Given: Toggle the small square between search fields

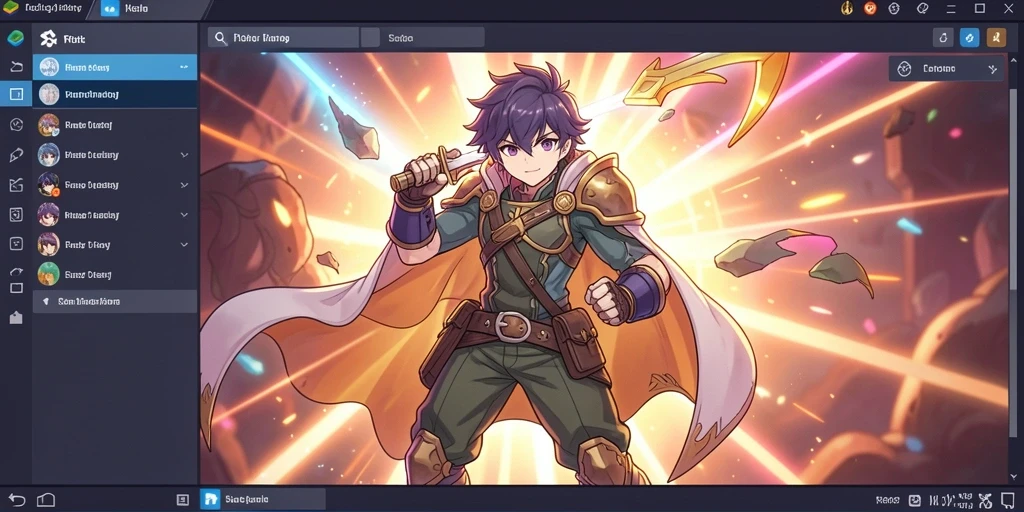Looking at the screenshot, I should click(x=370, y=37).
